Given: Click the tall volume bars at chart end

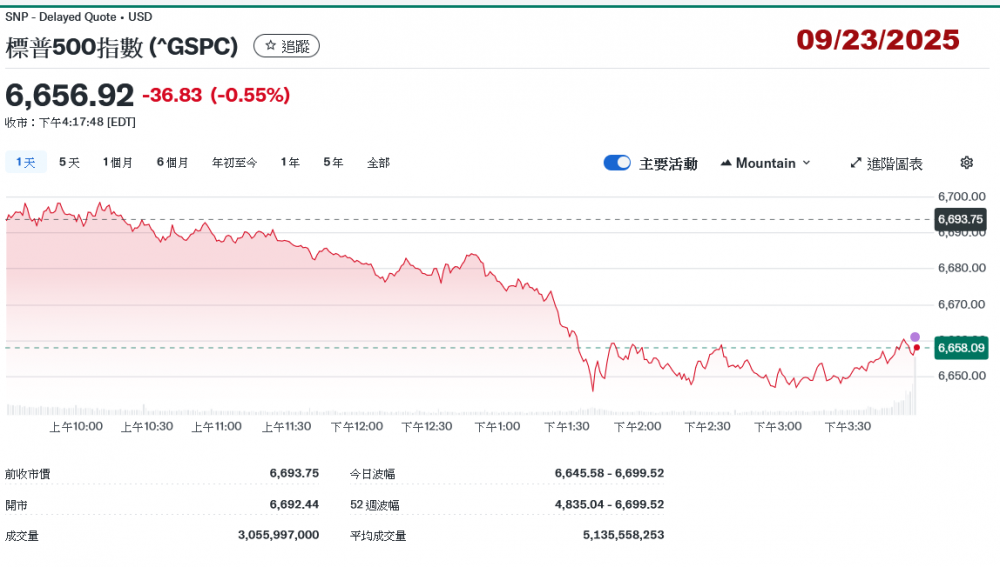Looking at the screenshot, I should pos(910,402).
